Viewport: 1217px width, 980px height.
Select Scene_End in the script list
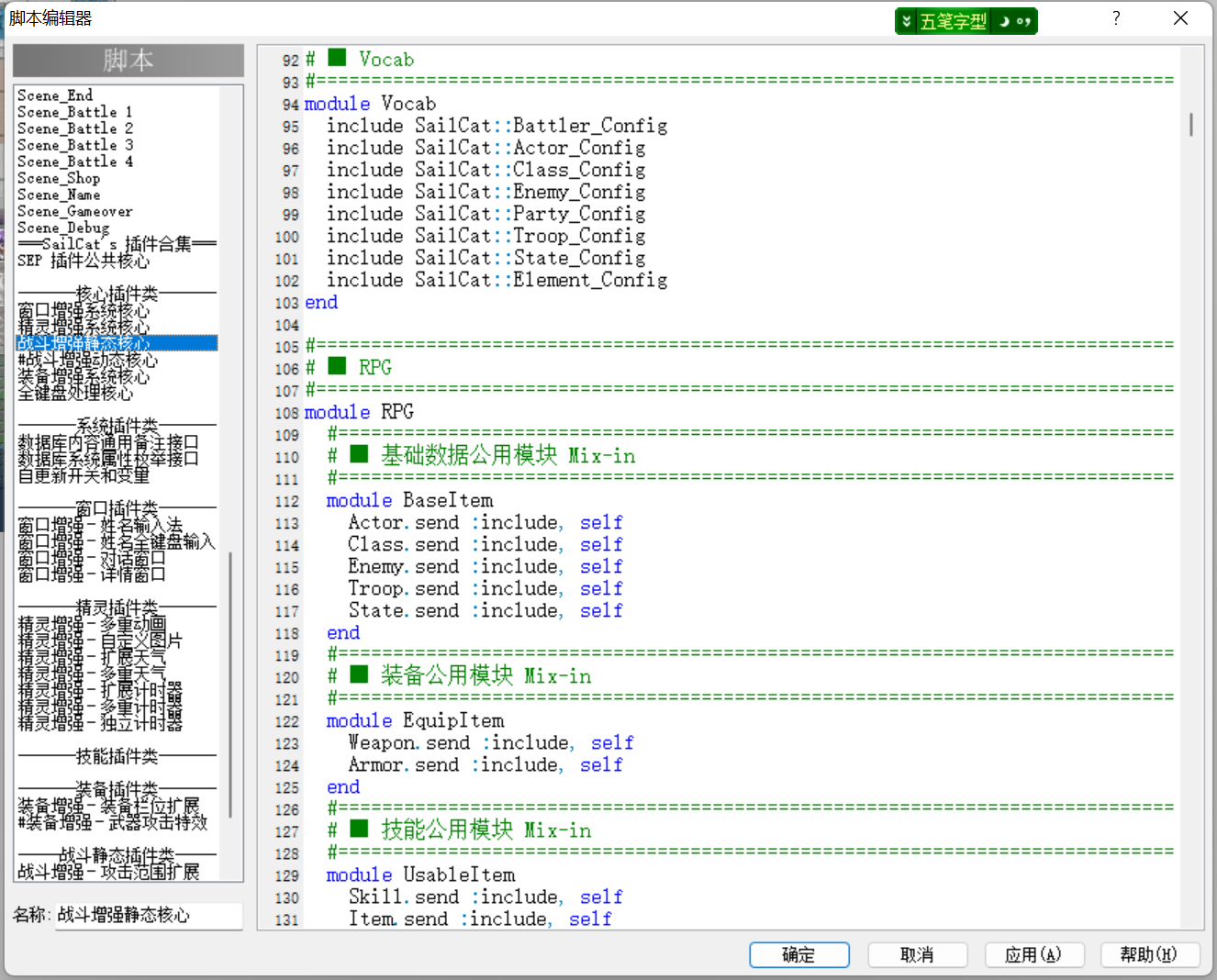pyautogui.click(x=55, y=95)
